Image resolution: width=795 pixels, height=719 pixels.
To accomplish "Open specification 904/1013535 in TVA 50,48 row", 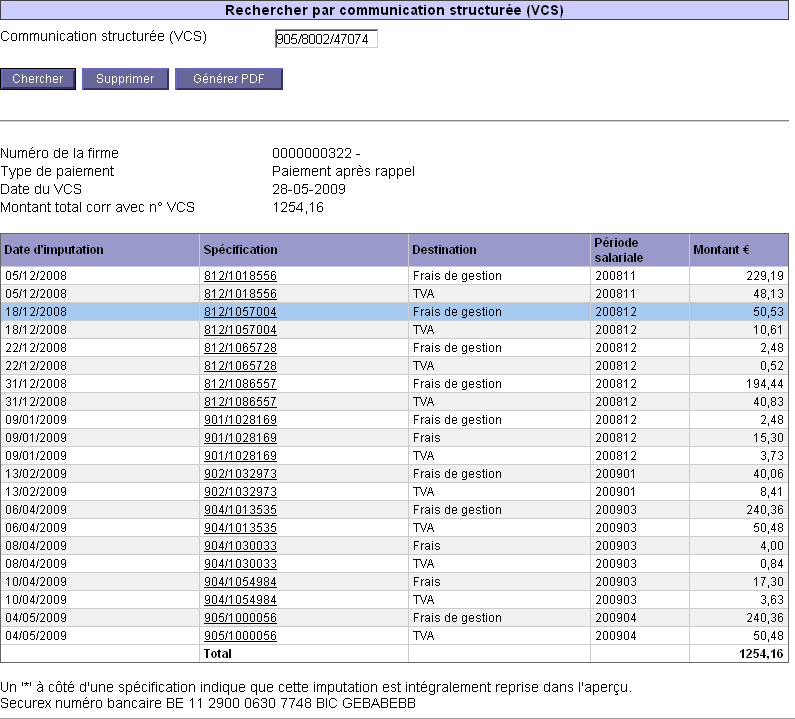I will pos(240,528).
